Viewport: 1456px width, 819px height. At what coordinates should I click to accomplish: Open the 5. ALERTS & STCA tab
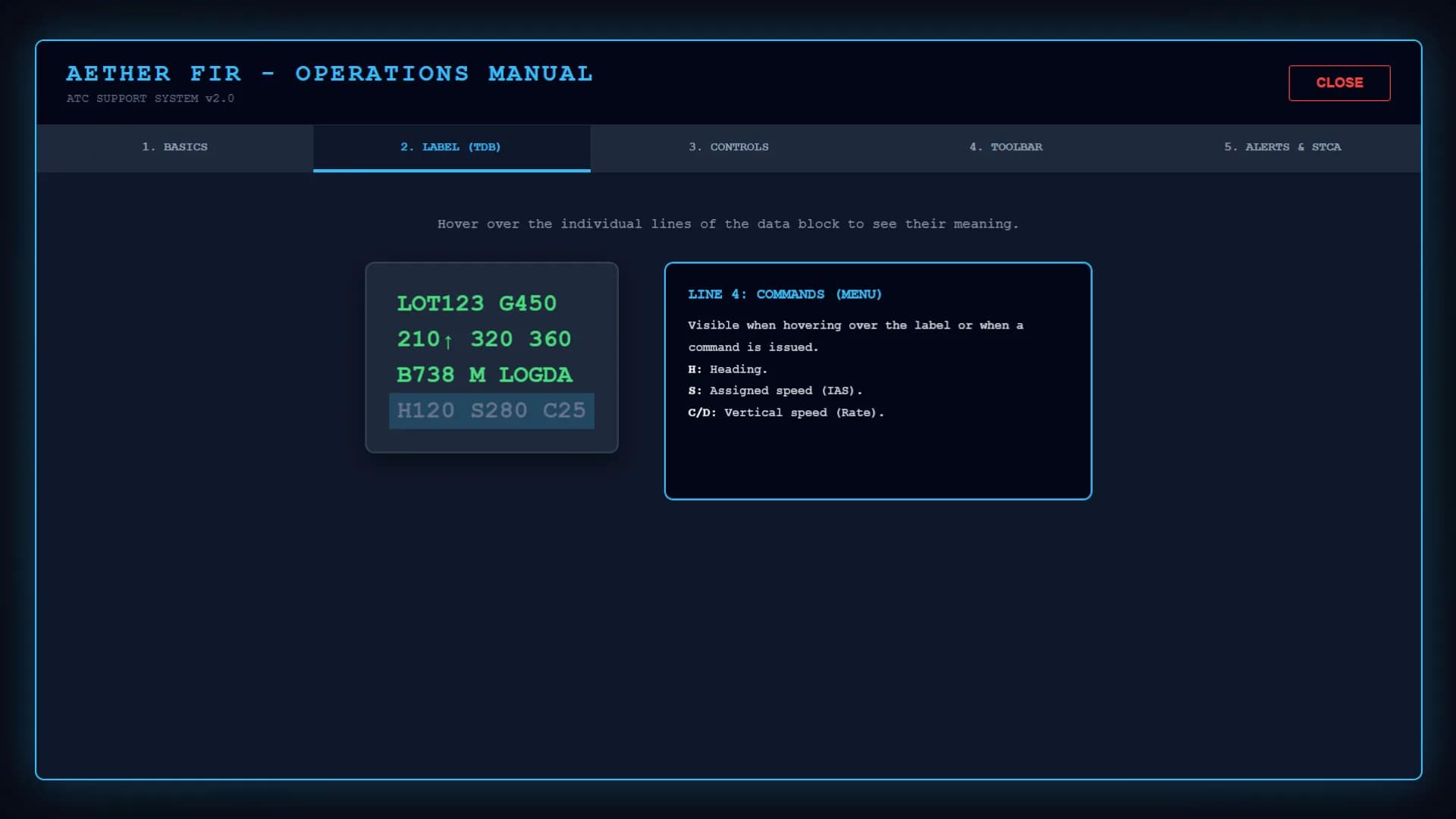point(1282,147)
